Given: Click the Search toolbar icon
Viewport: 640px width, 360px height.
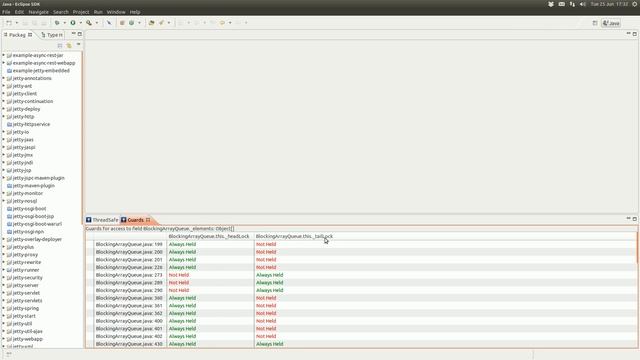Looking at the screenshot, I should click(162, 23).
